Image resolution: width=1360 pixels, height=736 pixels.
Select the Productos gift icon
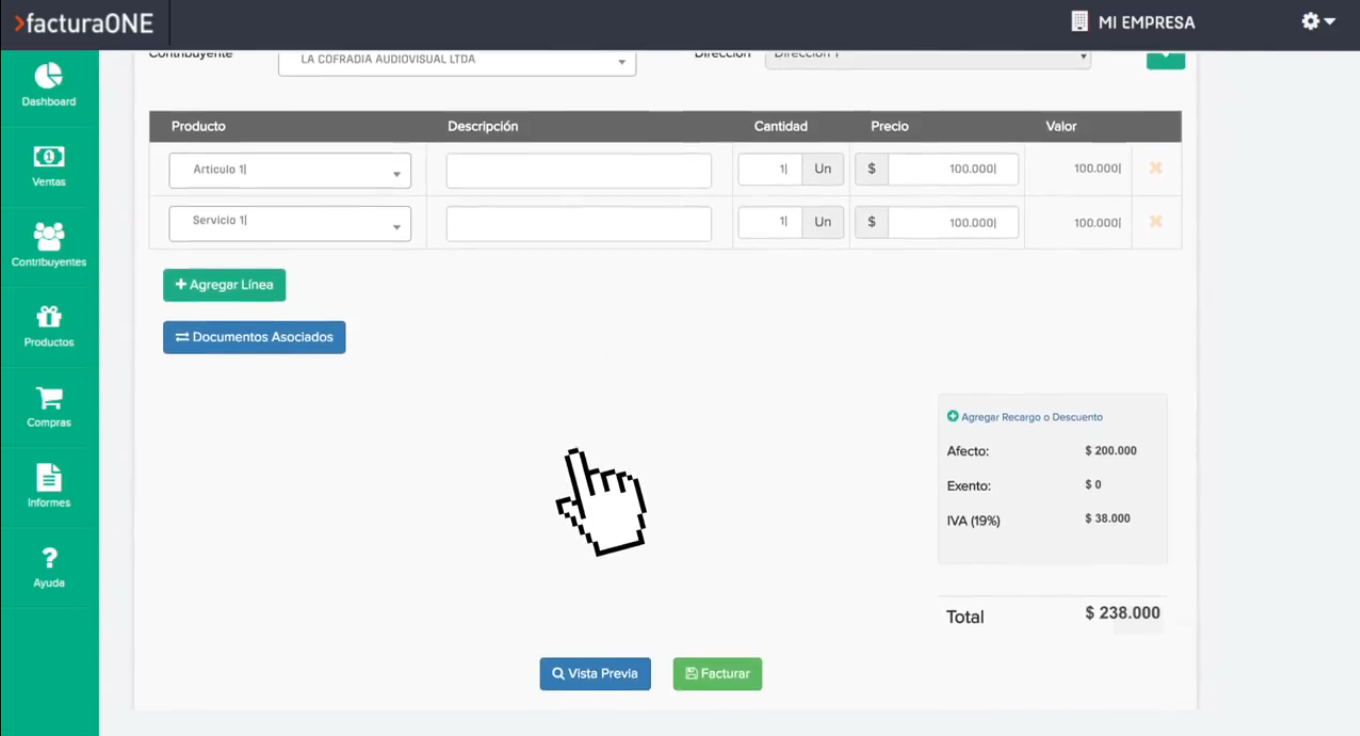coord(48,317)
